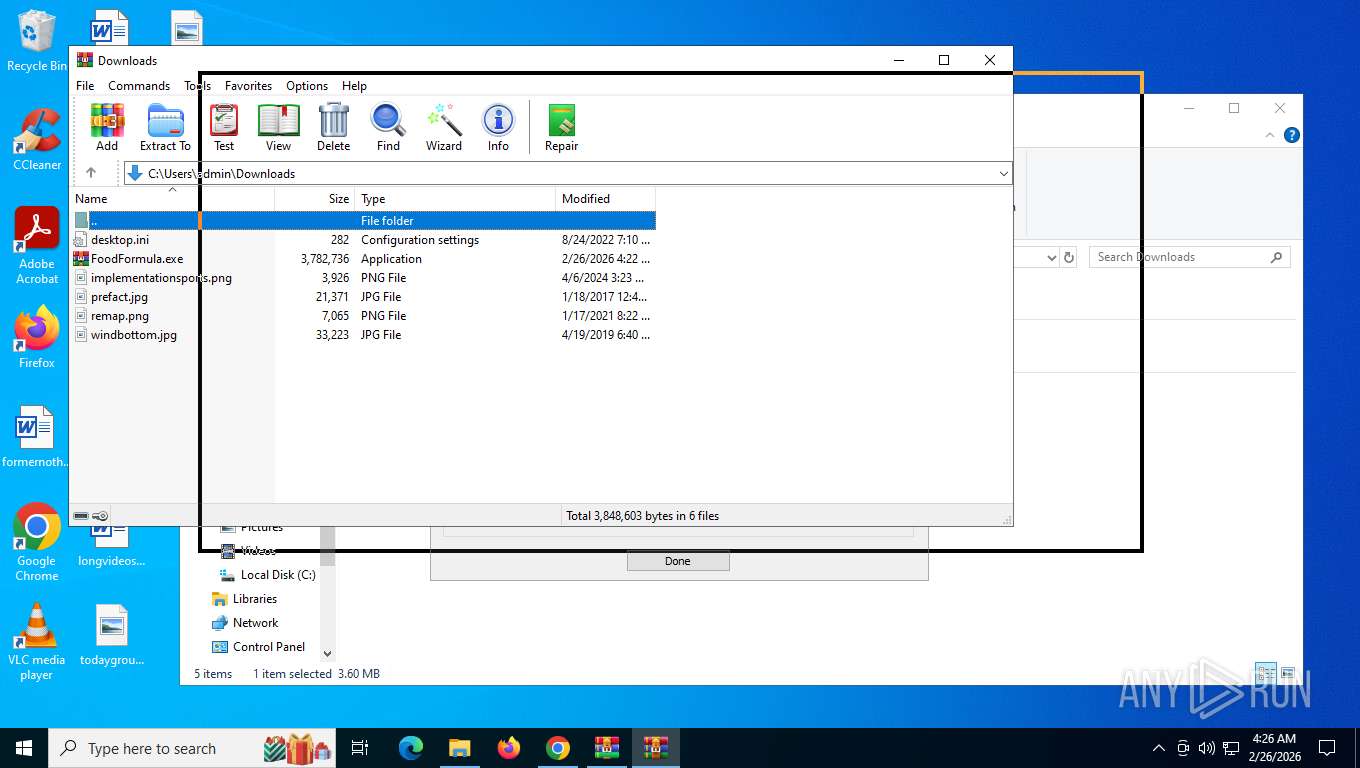
Task: Open Microsoft Edge from taskbar
Action: (x=411, y=748)
